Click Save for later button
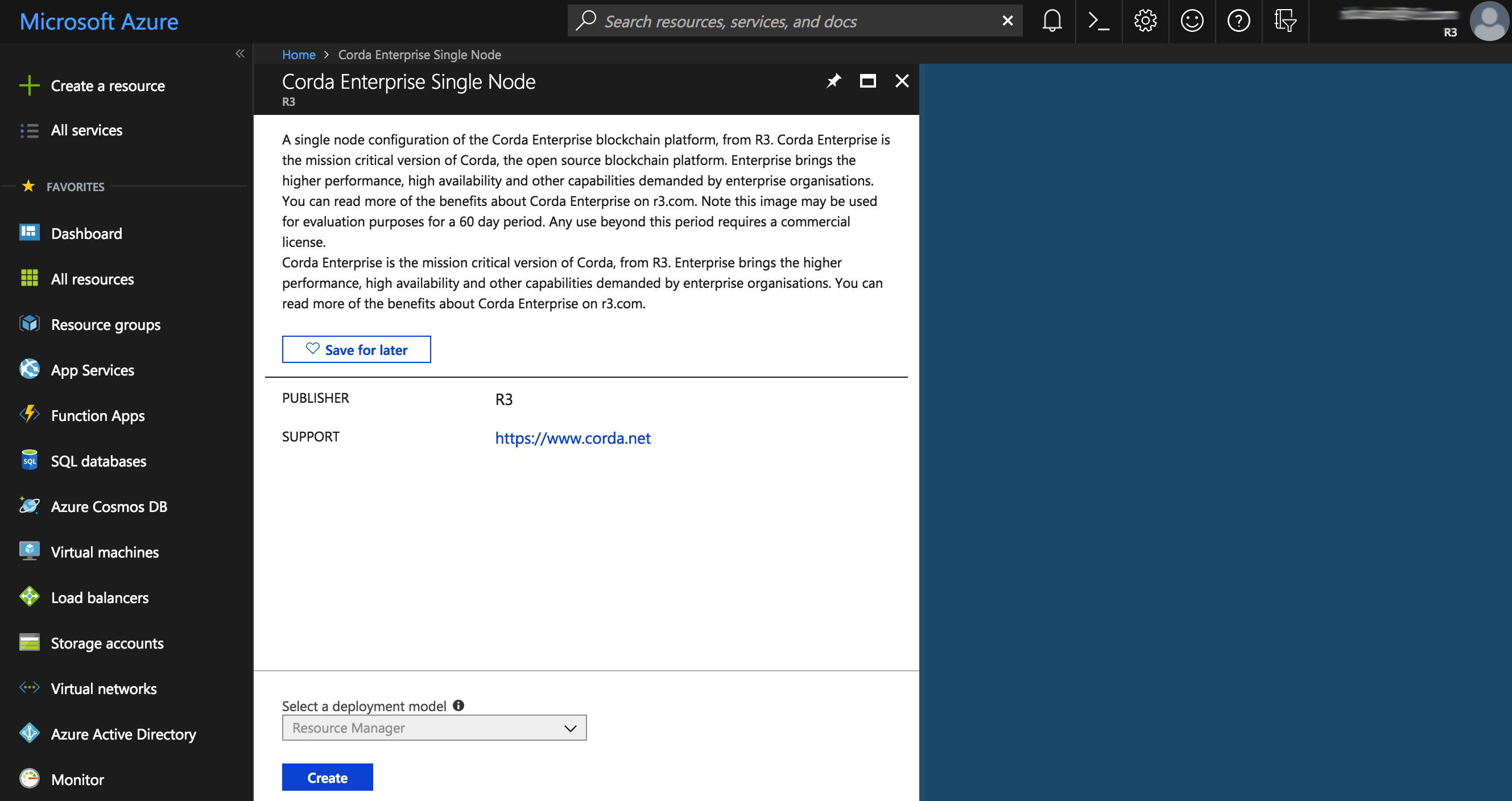Screen dimensions: 1512x801 pyautogui.click(x=356, y=350)
